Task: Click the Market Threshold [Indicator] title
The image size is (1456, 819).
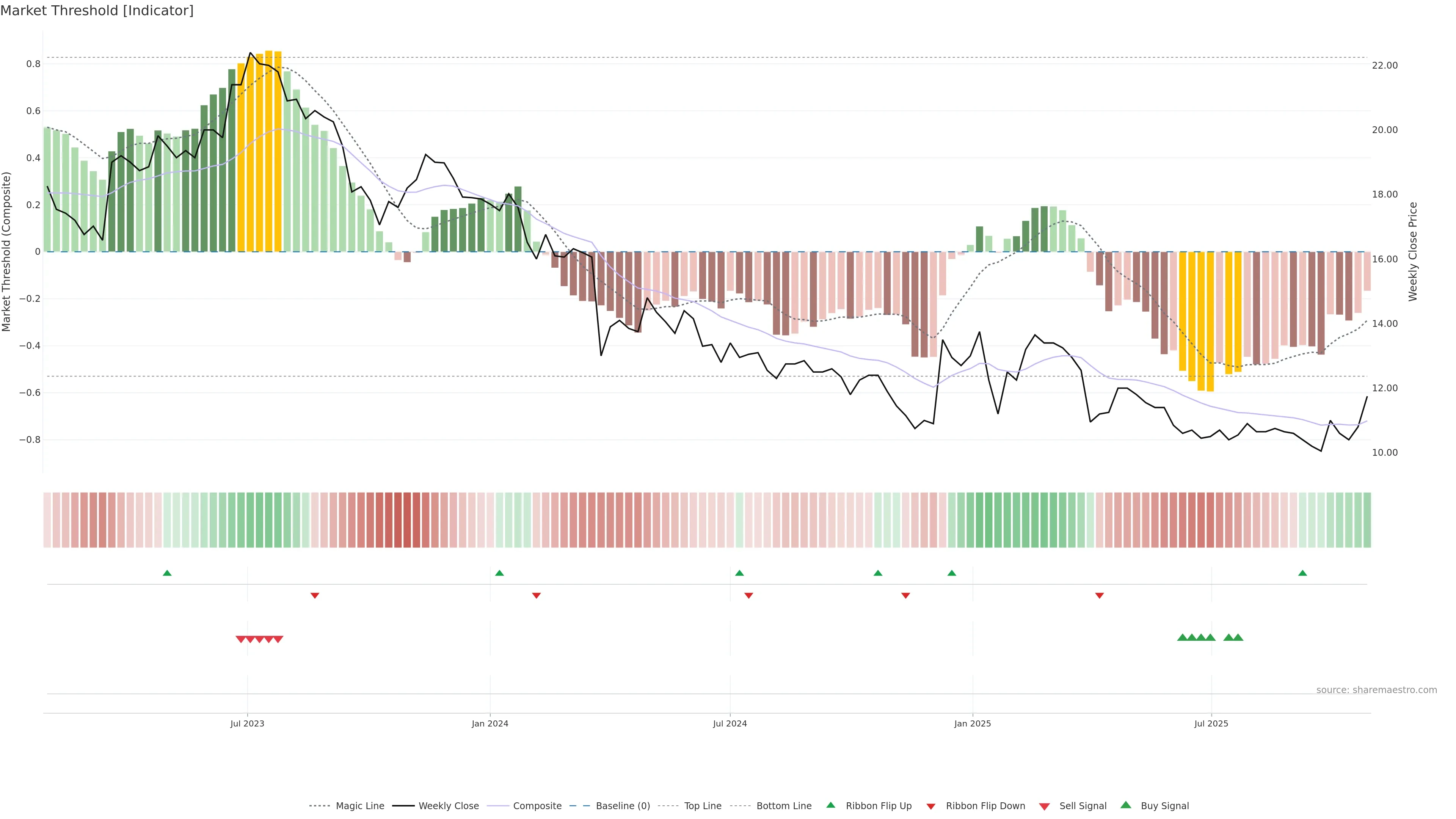Action: pos(97,11)
